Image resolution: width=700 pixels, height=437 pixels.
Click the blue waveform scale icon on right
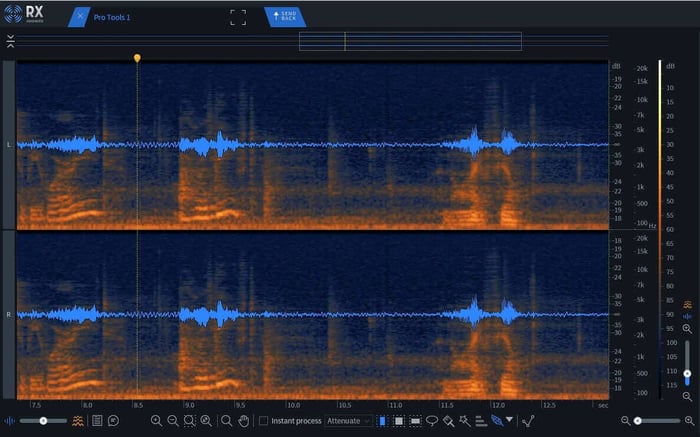pos(688,316)
